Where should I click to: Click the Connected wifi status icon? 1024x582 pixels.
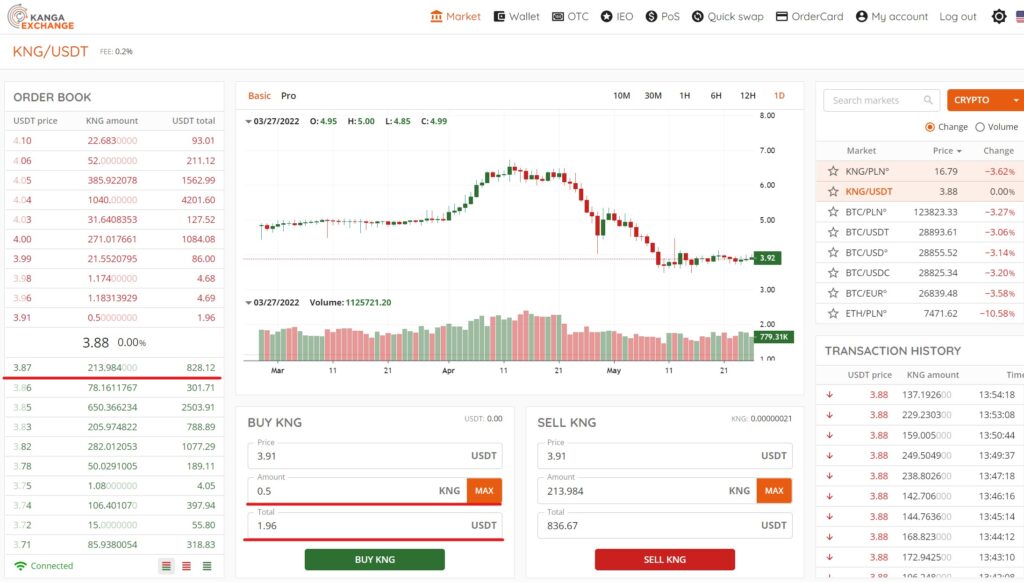20,566
